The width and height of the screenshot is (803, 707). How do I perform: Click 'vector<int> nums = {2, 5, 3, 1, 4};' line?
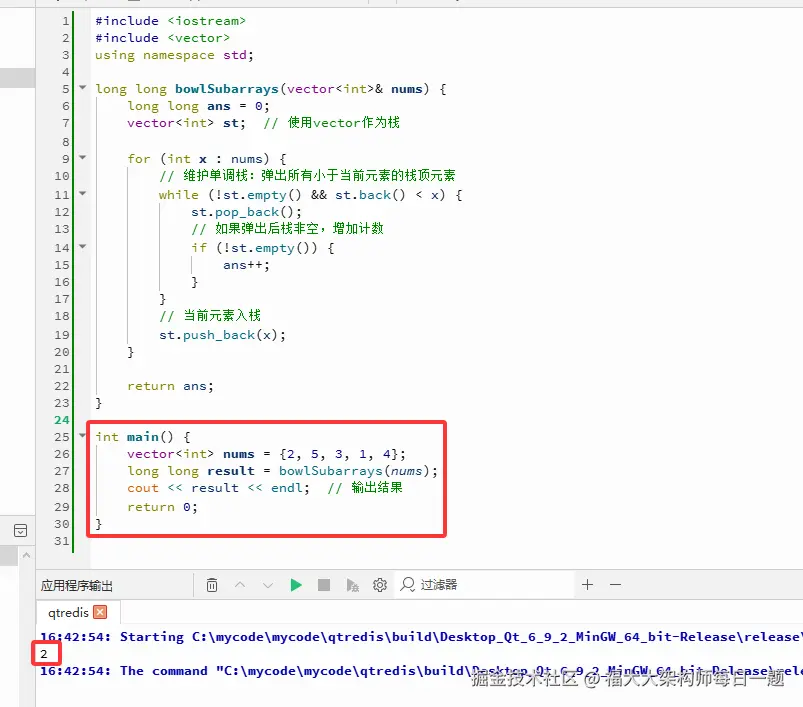click(x=266, y=454)
